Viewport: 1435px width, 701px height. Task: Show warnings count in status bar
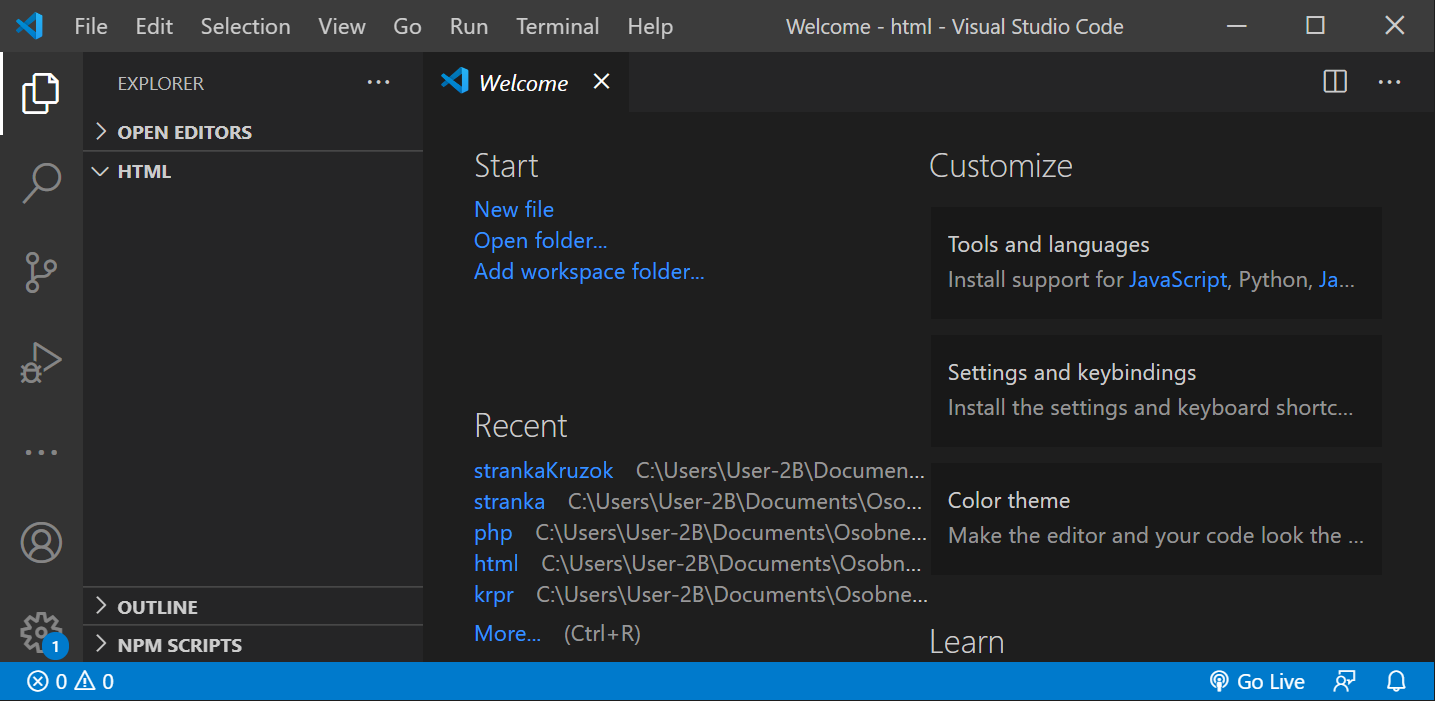[94, 682]
